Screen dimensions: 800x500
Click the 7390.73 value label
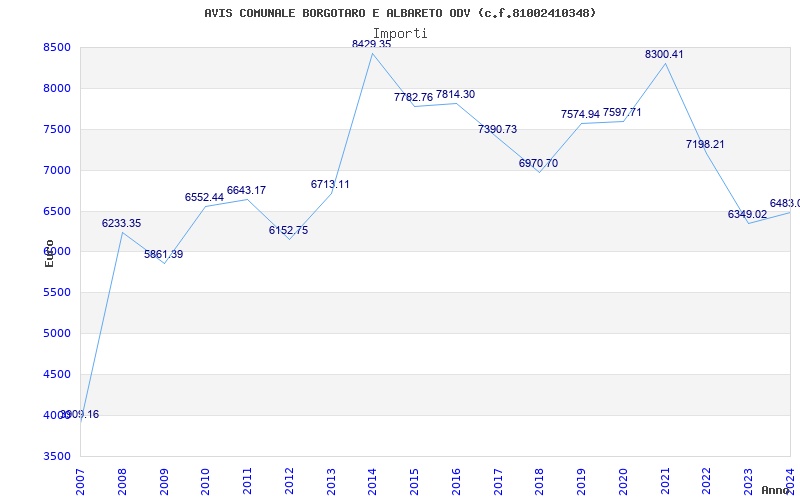point(497,129)
